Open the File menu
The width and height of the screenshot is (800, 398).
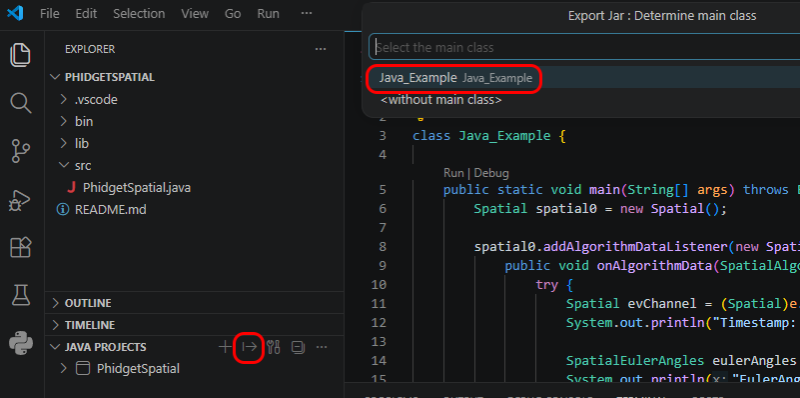click(x=49, y=14)
